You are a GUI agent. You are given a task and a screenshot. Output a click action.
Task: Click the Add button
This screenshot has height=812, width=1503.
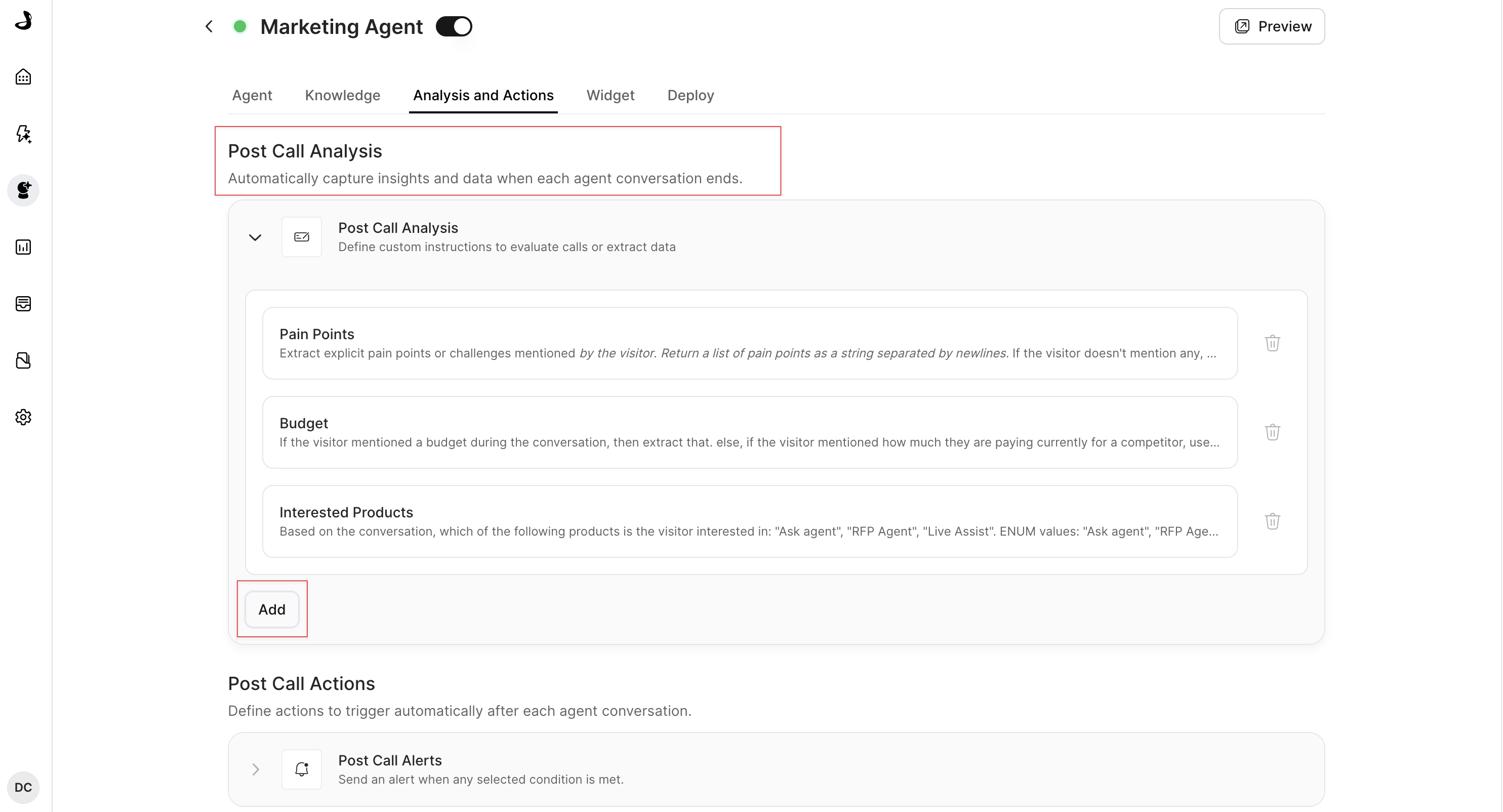click(x=272, y=610)
